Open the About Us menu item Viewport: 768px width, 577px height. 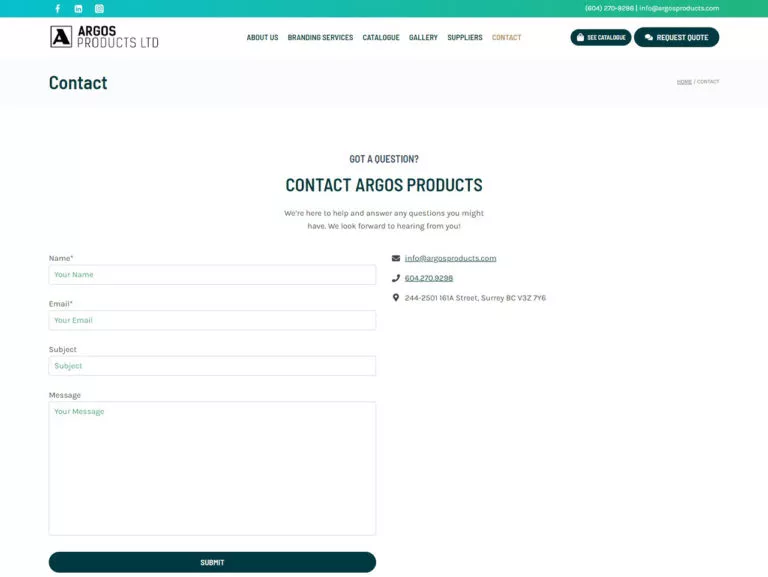[262, 38]
